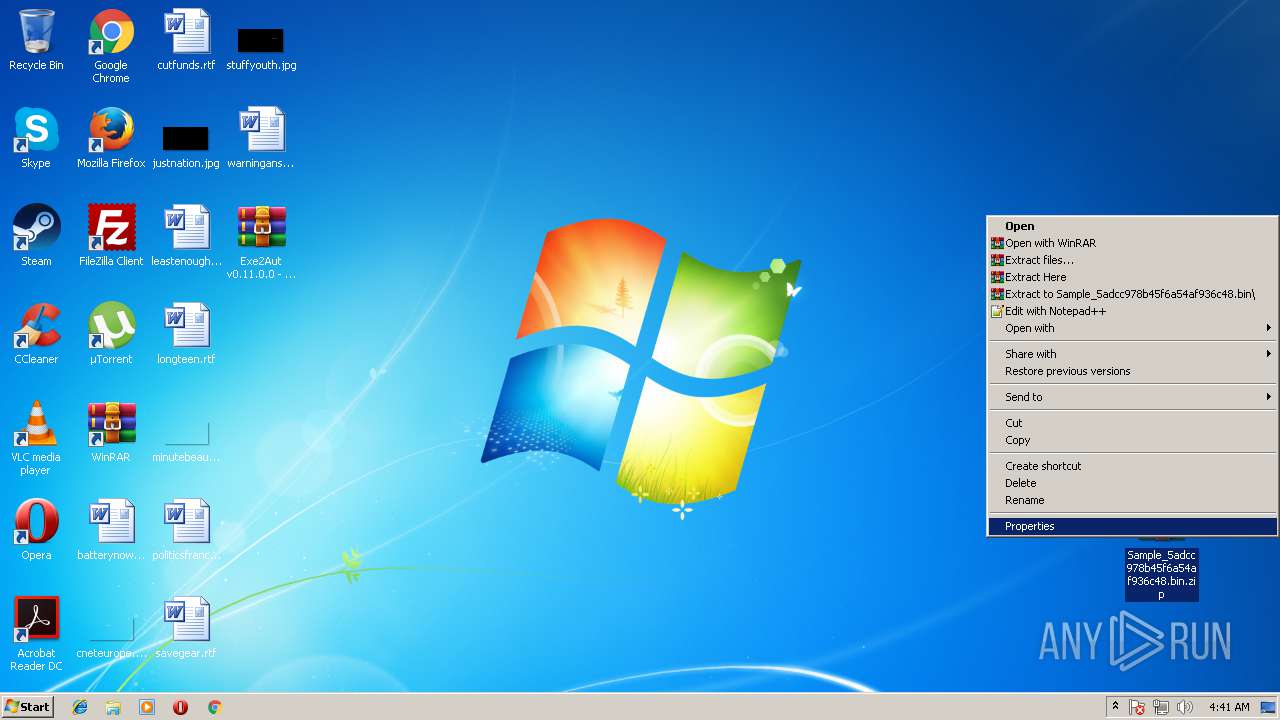Open the Action Center flag icon
1280x720 pixels.
click(x=1137, y=707)
